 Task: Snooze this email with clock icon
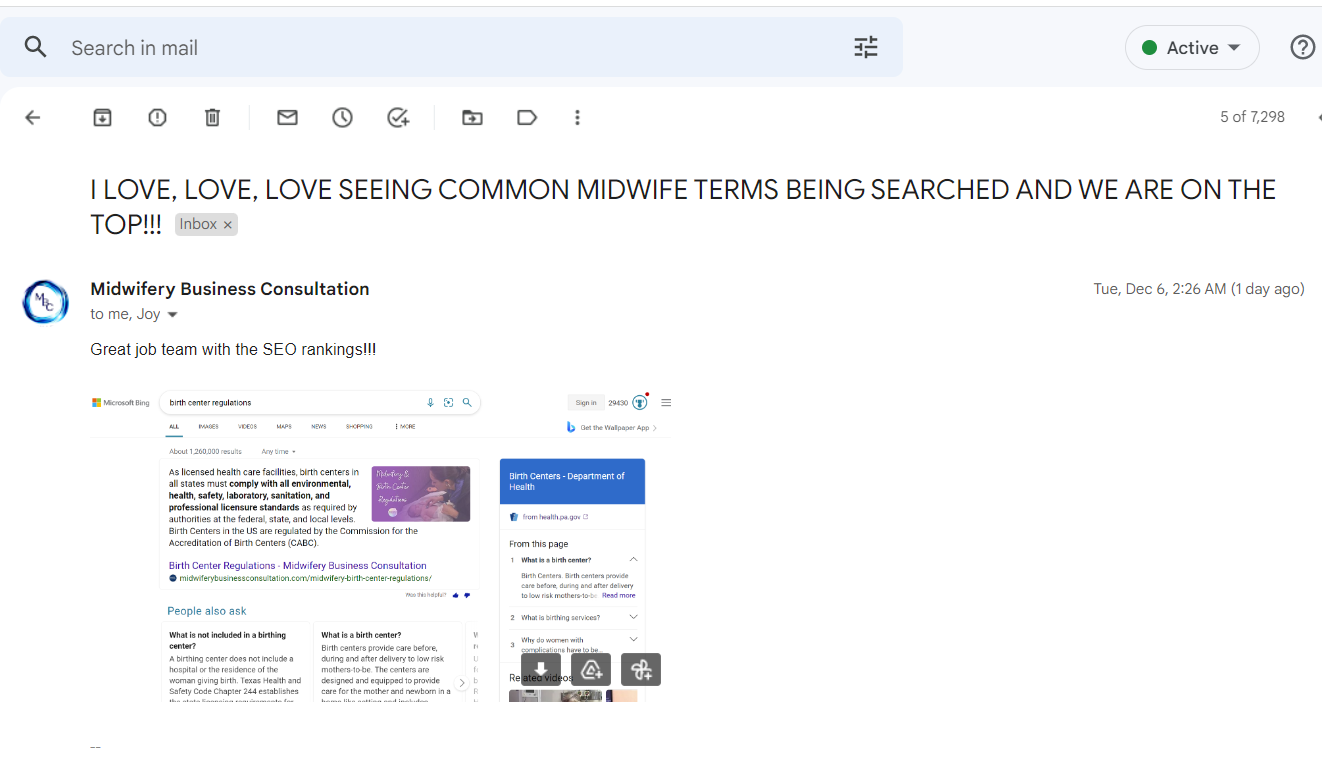click(343, 118)
